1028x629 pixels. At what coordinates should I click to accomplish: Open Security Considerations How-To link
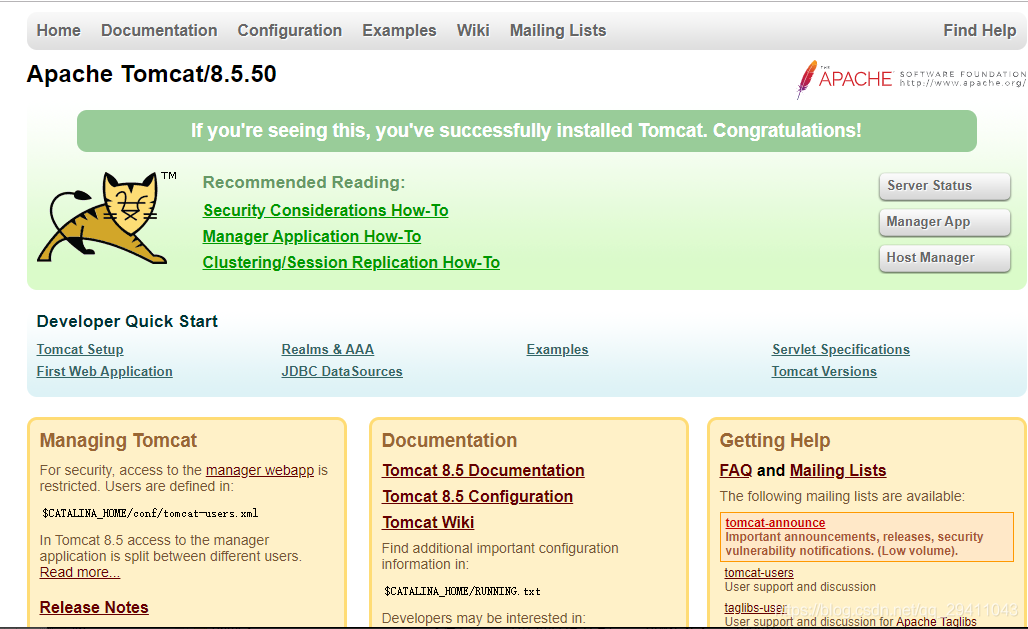(x=326, y=211)
